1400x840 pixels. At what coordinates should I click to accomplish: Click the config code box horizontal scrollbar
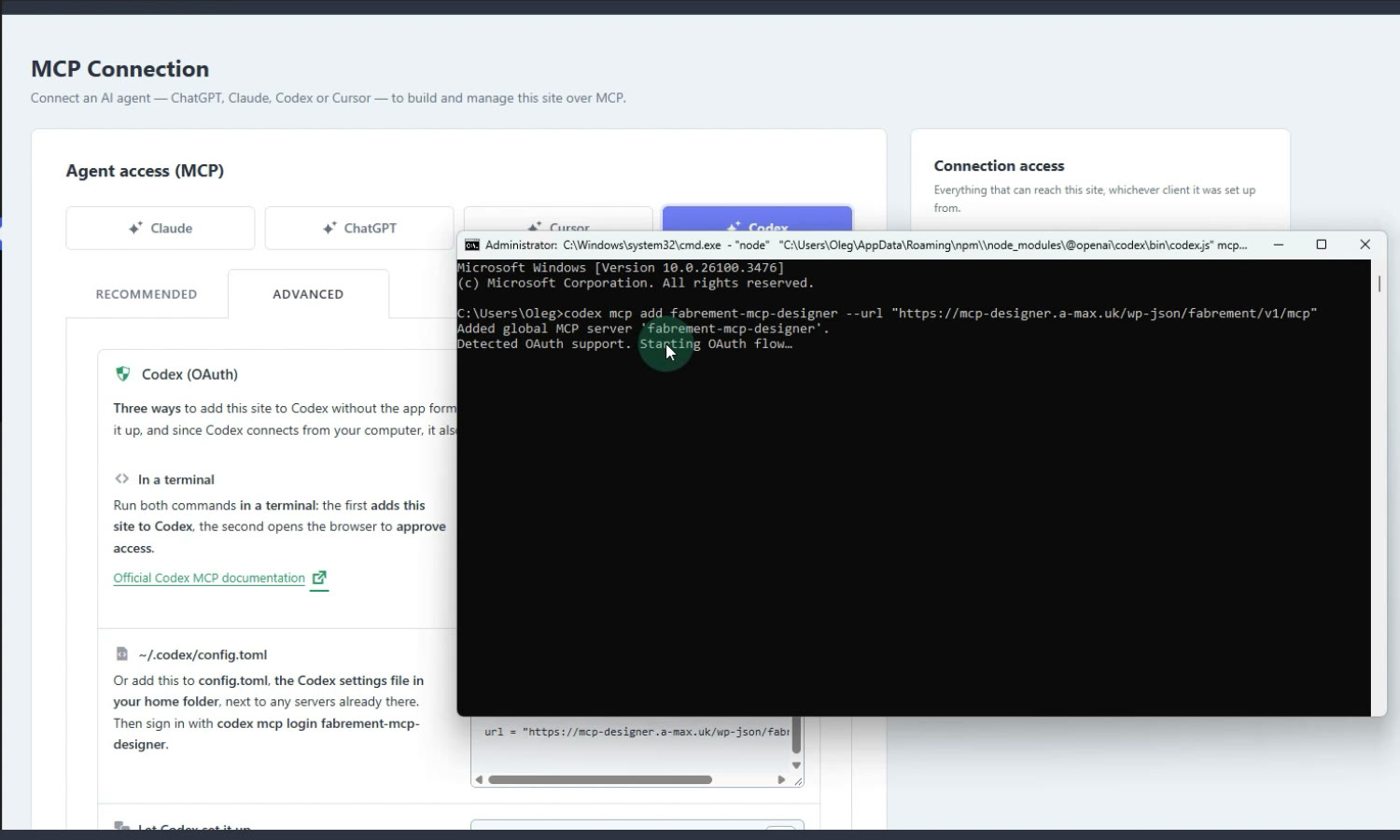[600, 779]
